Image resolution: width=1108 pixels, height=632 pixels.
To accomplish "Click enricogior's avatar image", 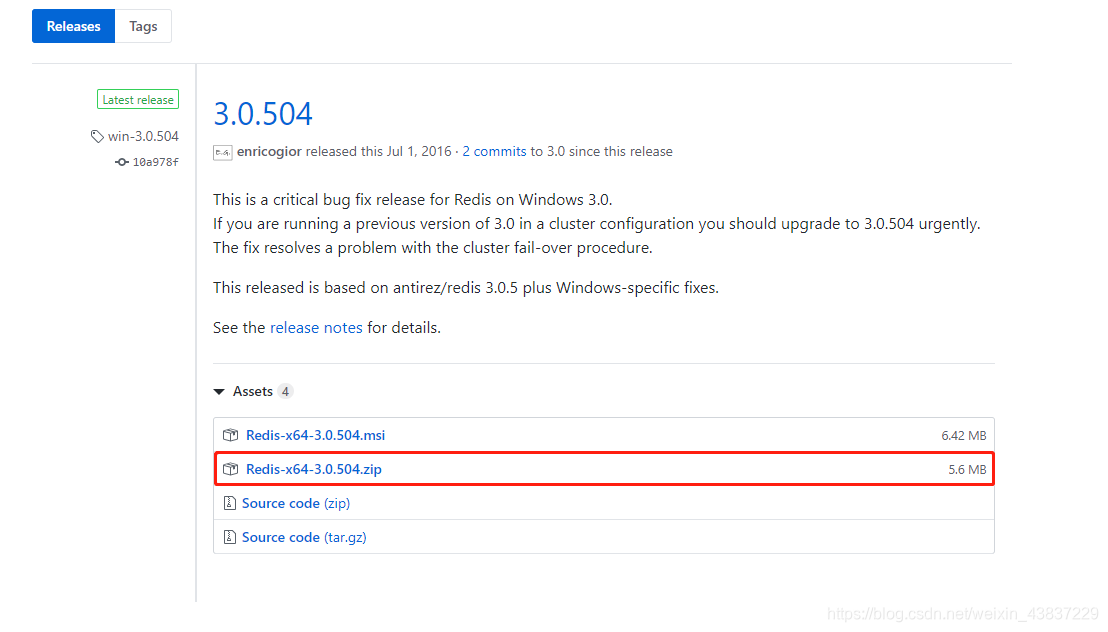I will point(223,152).
